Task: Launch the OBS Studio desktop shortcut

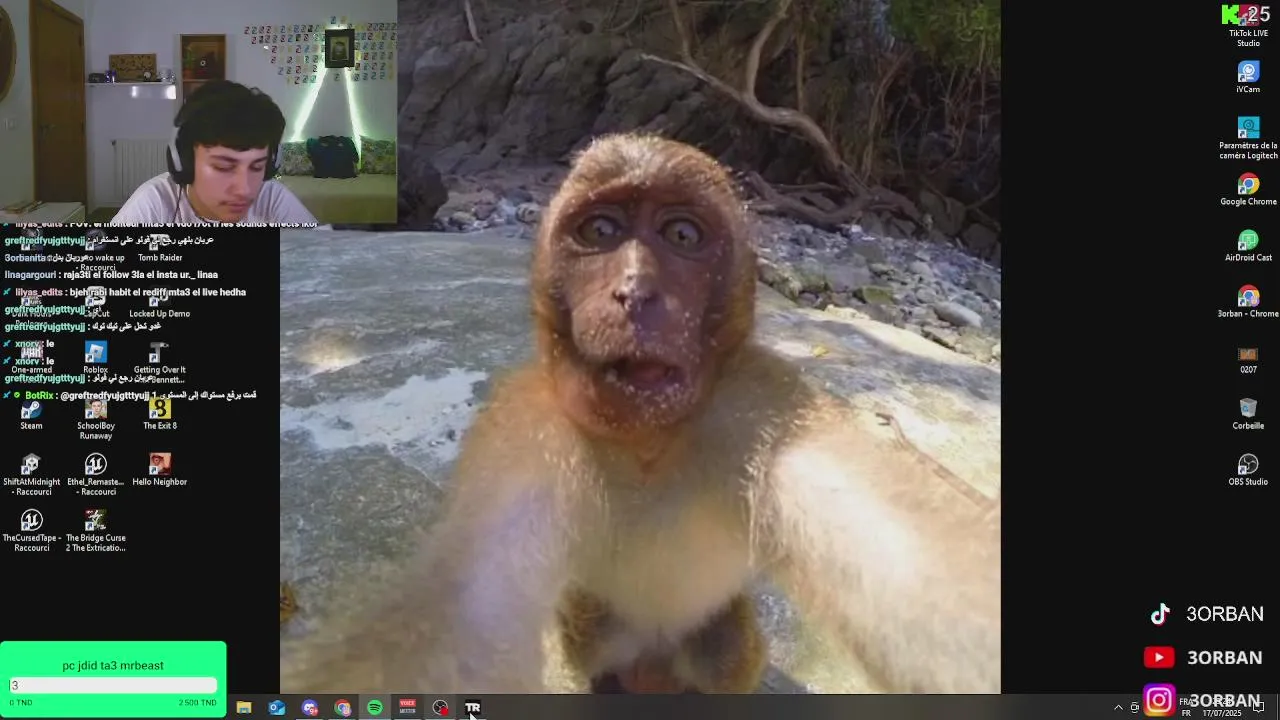Action: coord(1248,470)
